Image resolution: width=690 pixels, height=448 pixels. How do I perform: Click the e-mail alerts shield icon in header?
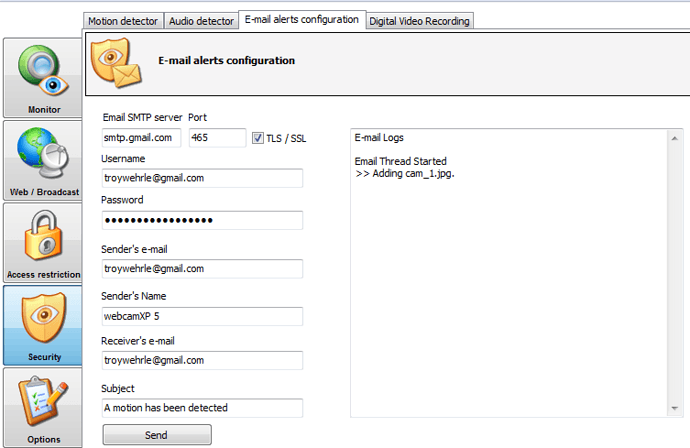116,62
